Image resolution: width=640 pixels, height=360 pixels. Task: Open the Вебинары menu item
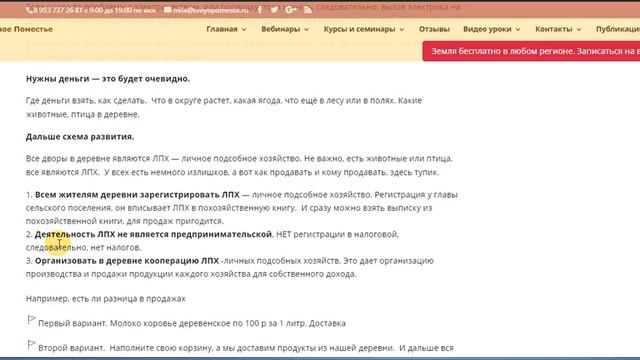(x=280, y=29)
